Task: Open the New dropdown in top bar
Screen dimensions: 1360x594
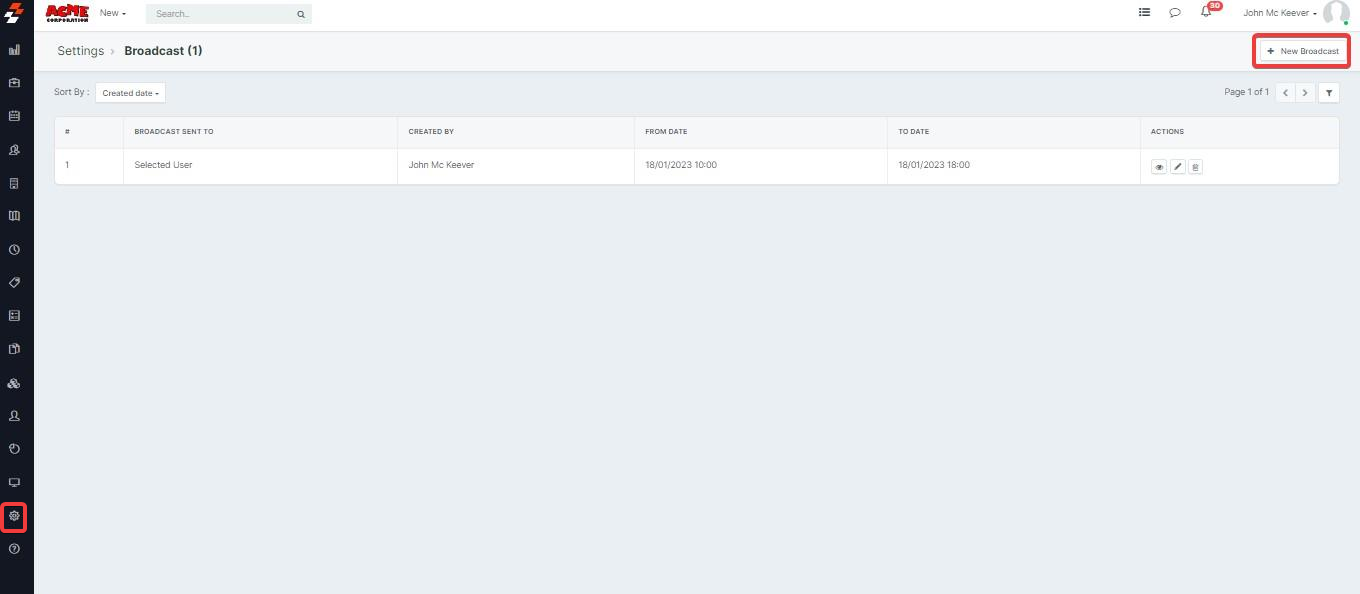Action: pos(113,13)
